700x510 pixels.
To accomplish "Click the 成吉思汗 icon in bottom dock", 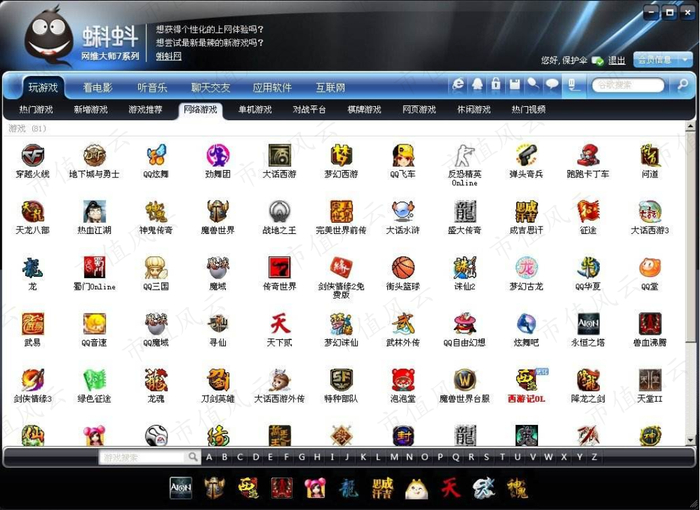I will pyautogui.click(x=382, y=488).
